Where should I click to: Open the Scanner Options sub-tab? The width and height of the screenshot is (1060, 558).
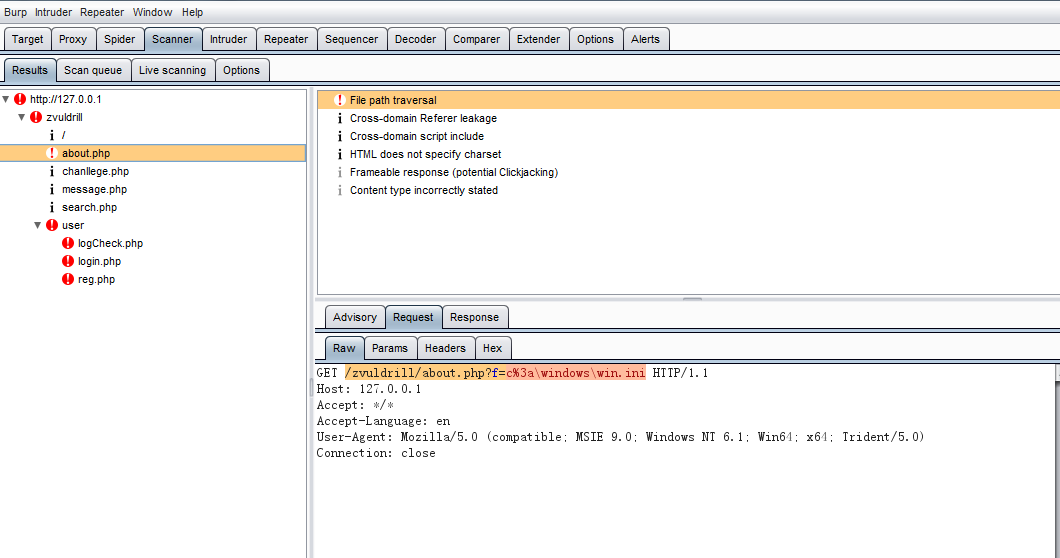point(241,70)
